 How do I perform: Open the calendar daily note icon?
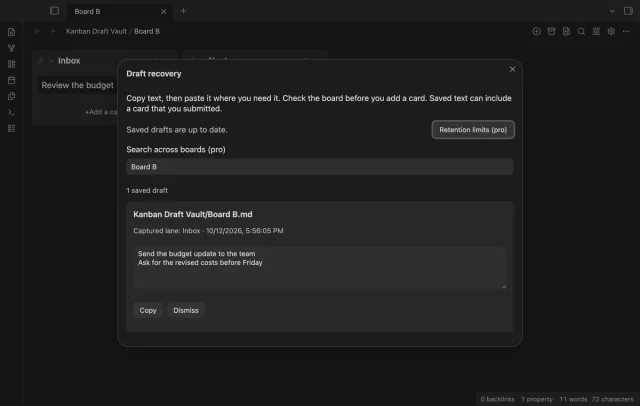[11, 80]
